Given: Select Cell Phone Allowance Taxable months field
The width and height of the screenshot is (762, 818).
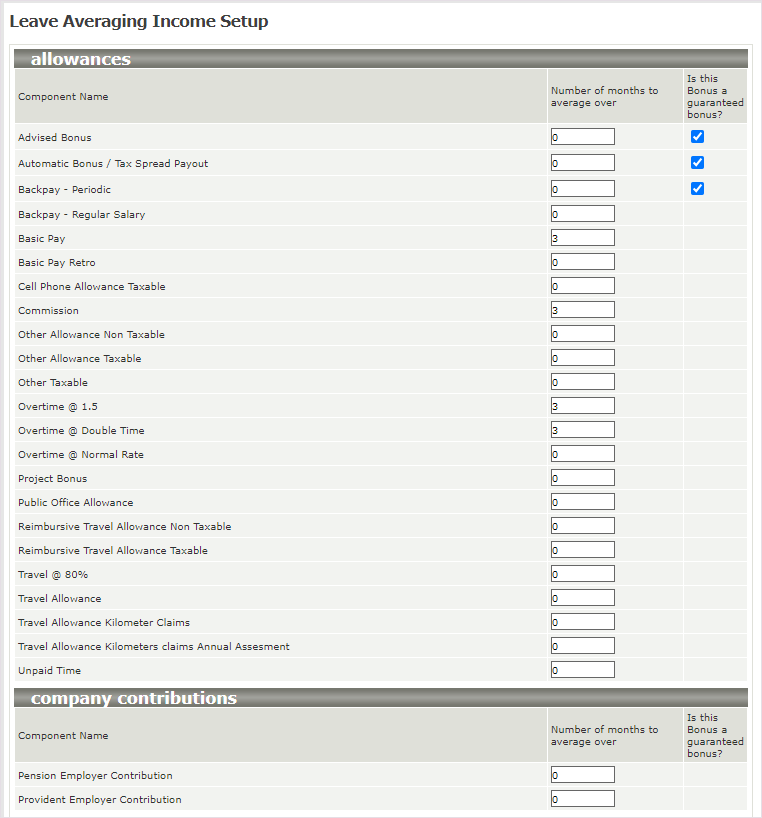Looking at the screenshot, I should coord(582,286).
